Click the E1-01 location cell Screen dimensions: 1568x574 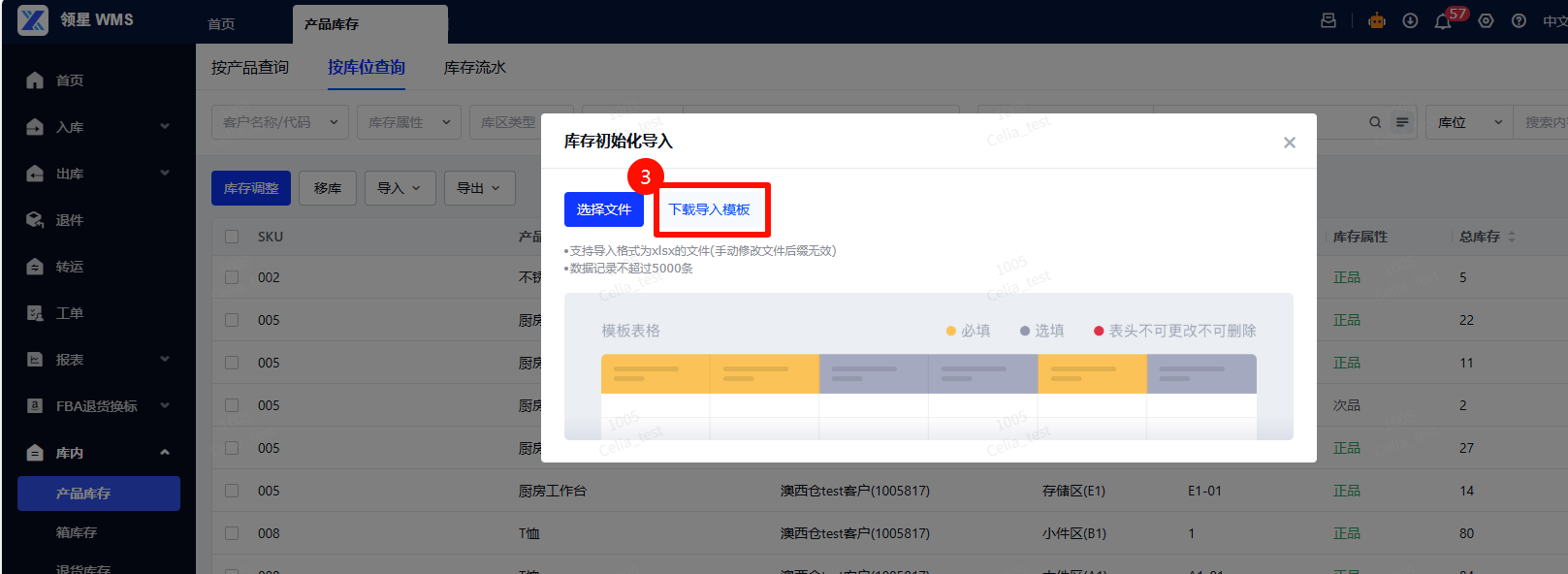[x=1204, y=491]
